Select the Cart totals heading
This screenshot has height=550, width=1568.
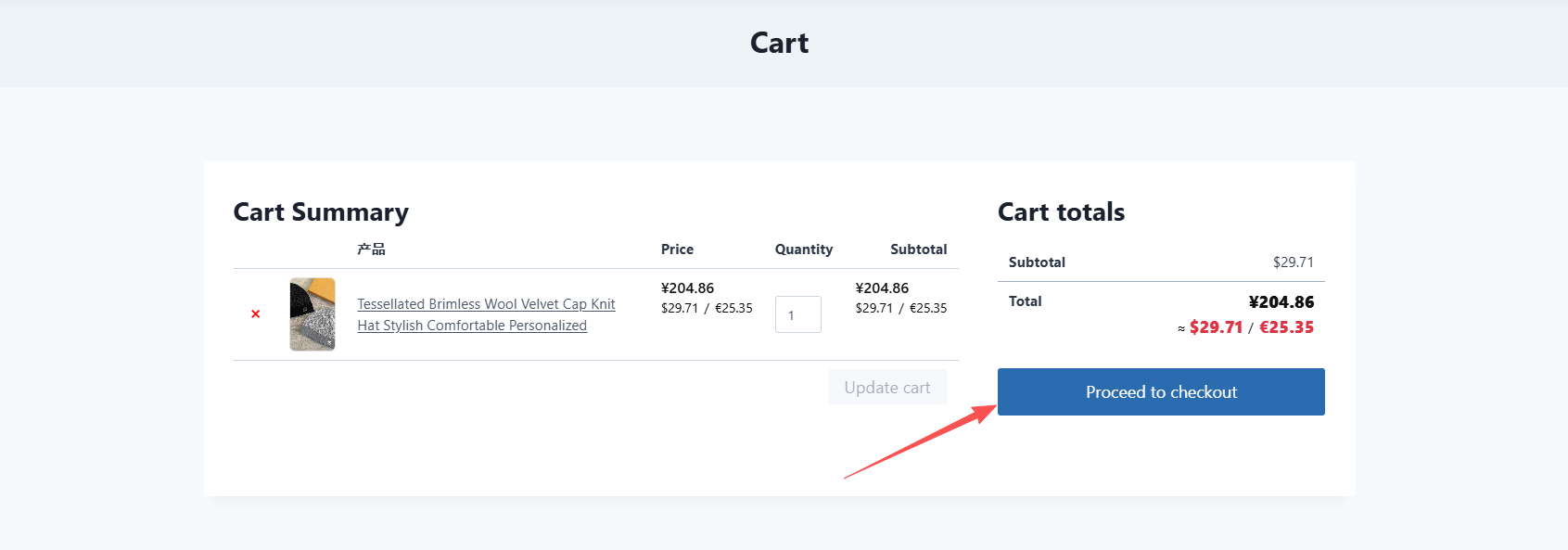(x=1061, y=212)
